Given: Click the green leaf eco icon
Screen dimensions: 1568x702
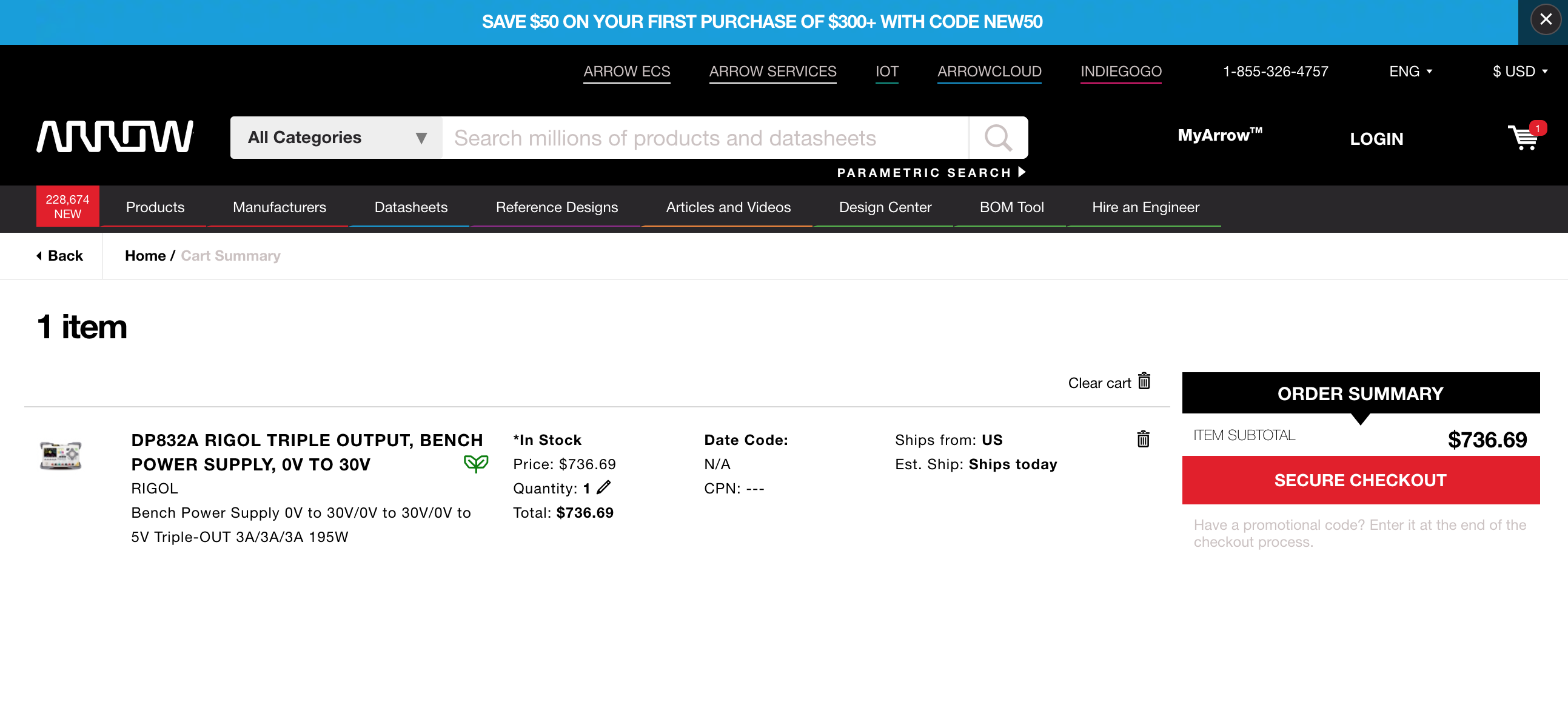Looking at the screenshot, I should click(x=475, y=464).
